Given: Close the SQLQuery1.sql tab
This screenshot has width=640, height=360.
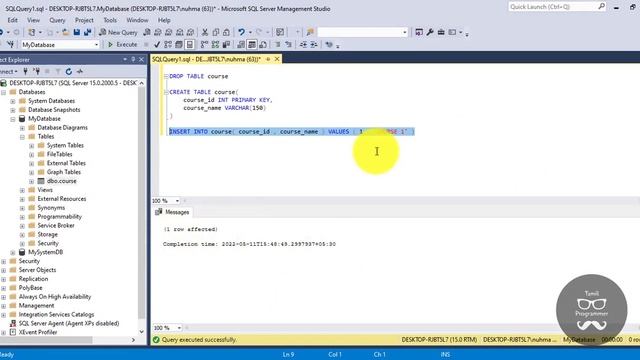Looking at the screenshot, I should click(x=277, y=59).
